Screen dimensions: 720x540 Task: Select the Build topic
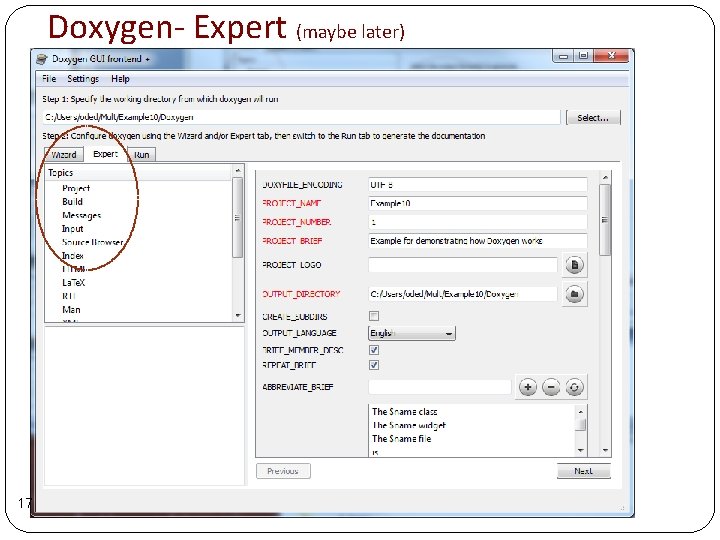coord(73,202)
